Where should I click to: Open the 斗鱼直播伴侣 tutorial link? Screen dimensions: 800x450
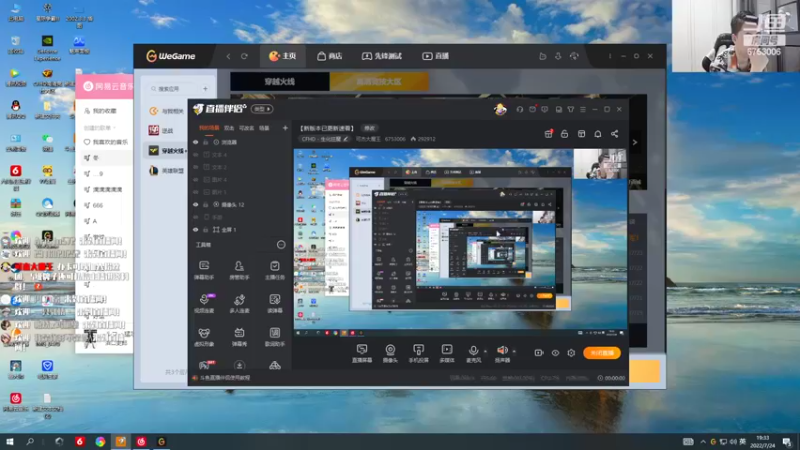pyautogui.click(x=225, y=378)
